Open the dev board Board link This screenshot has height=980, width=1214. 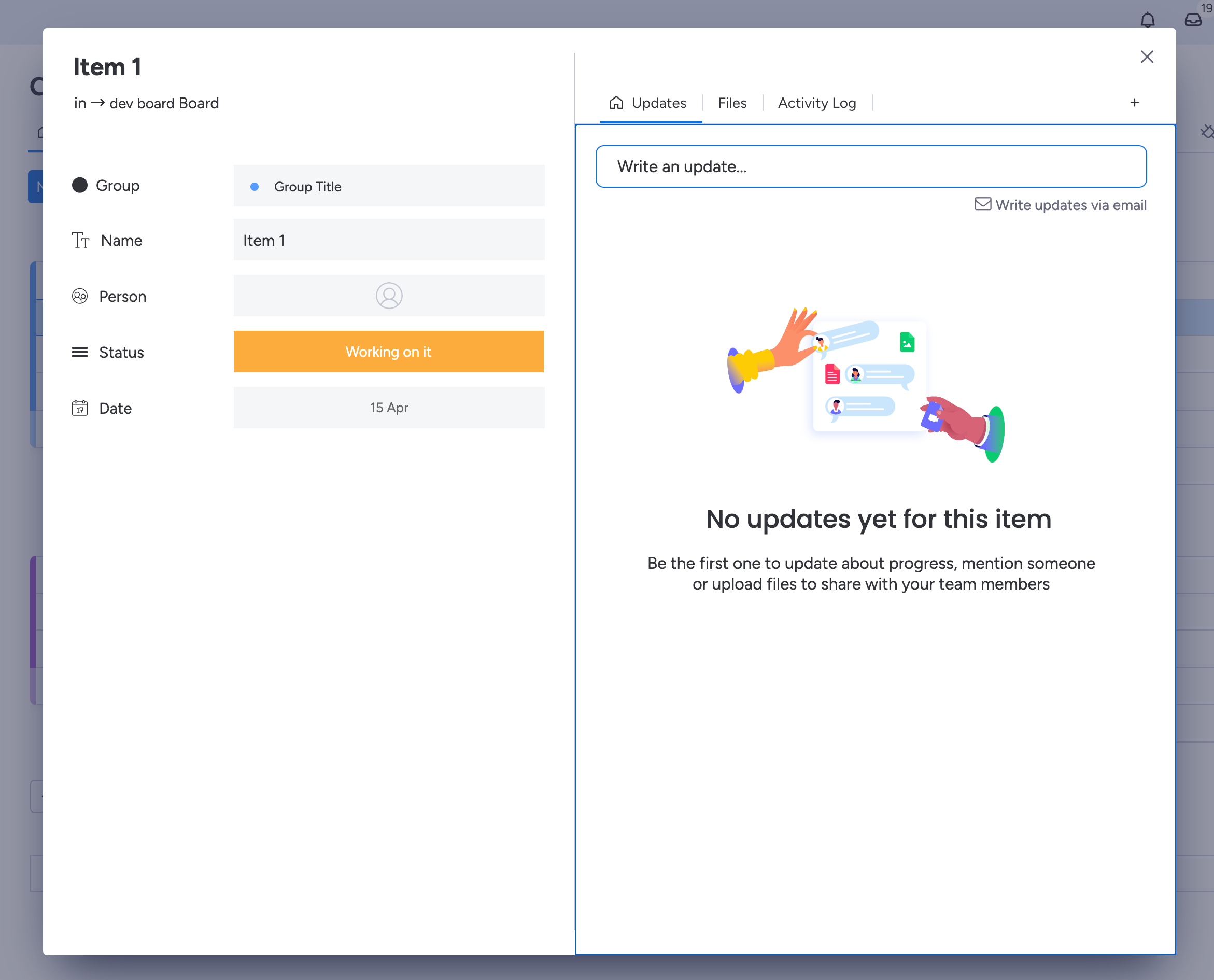point(164,103)
